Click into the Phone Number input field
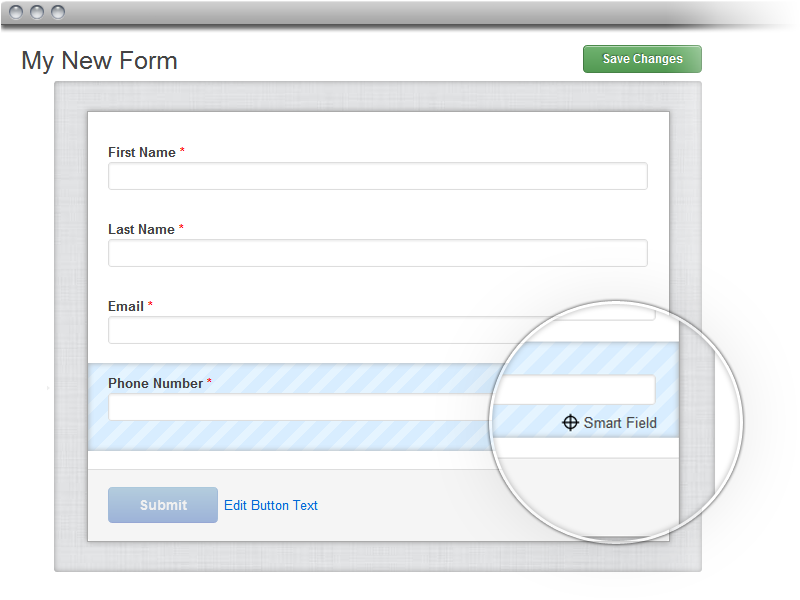The image size is (800, 600). [x=300, y=407]
